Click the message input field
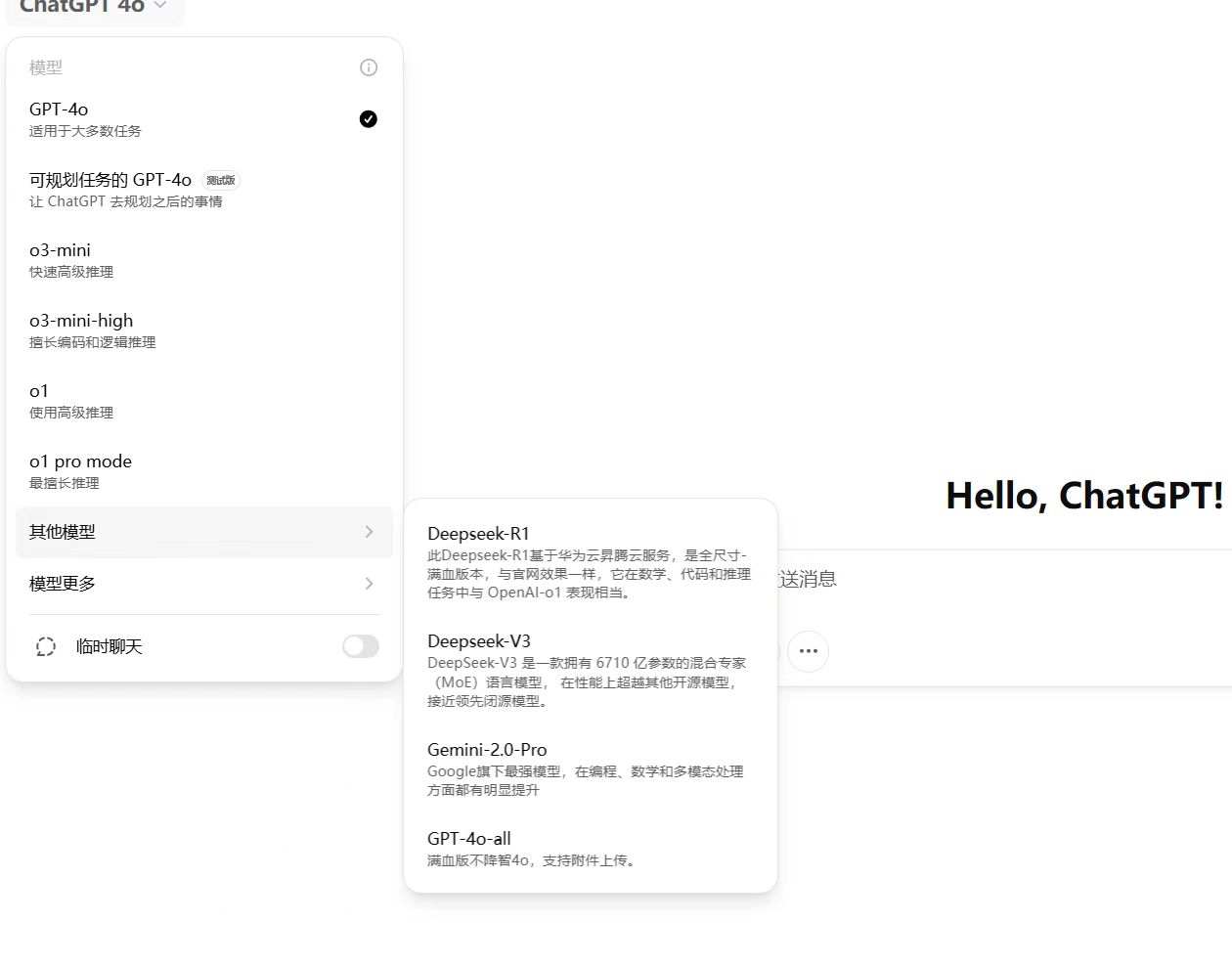1232x966 pixels. point(1004,580)
